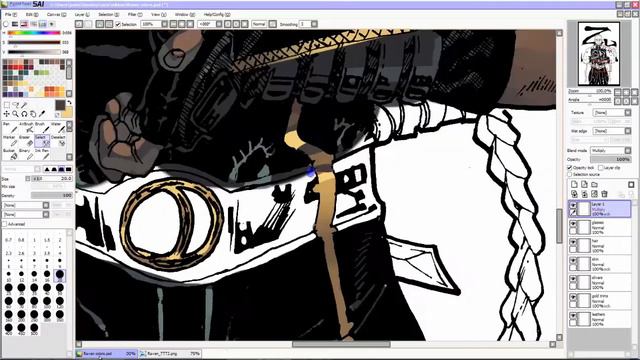The width and height of the screenshot is (640, 360).
Task: Click the brush Density slider
Action: tap(52, 196)
